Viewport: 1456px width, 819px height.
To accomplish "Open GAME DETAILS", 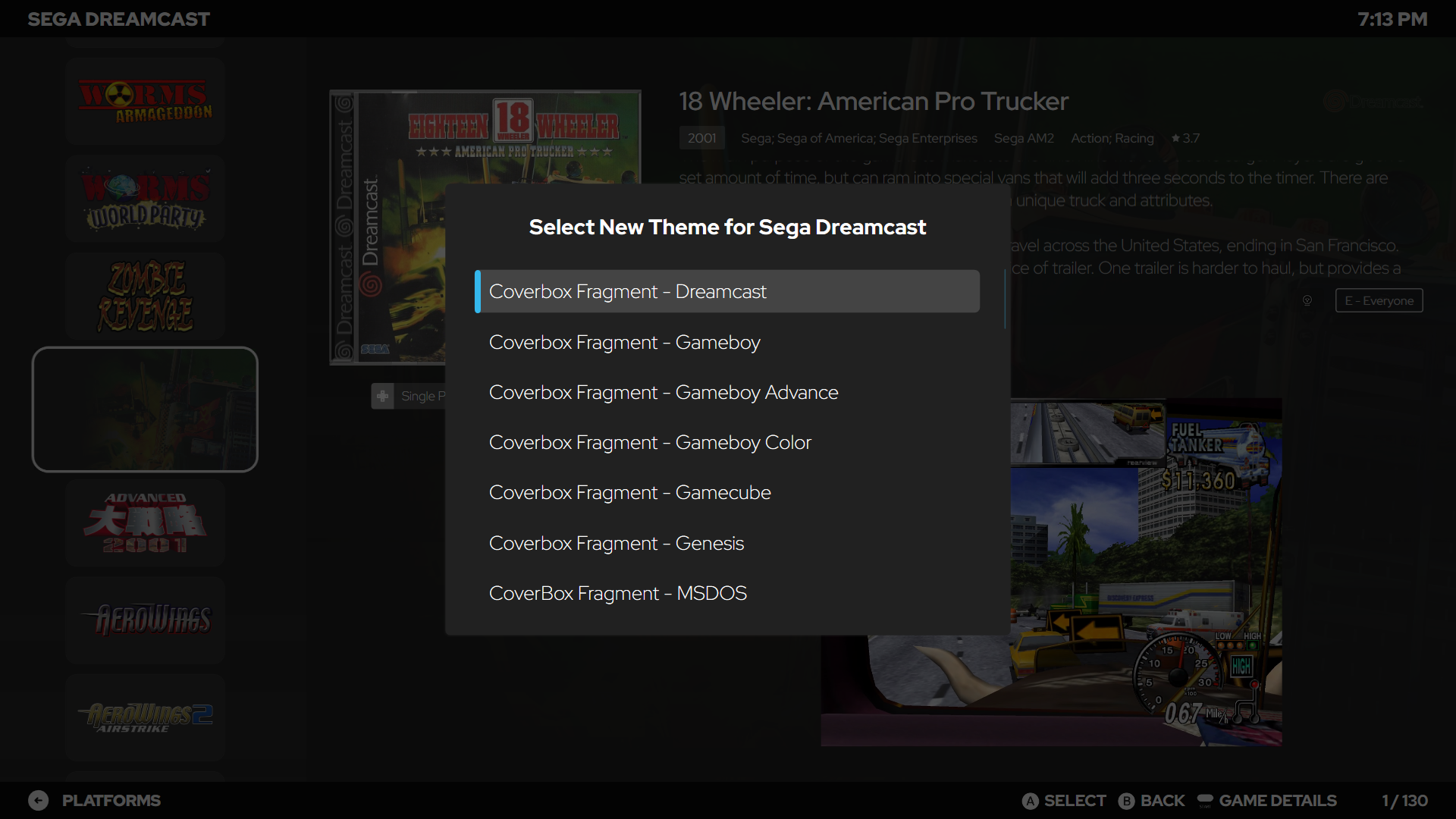I will tap(1278, 801).
